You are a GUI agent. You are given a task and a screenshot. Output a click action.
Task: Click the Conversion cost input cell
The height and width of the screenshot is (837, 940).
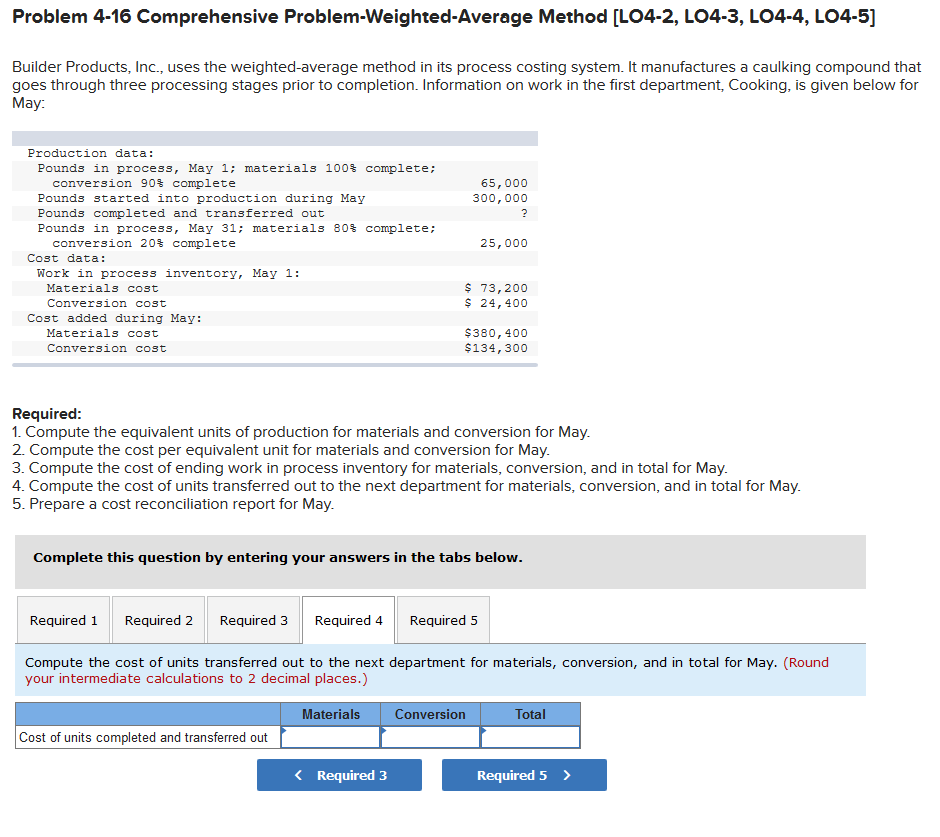[x=430, y=737]
